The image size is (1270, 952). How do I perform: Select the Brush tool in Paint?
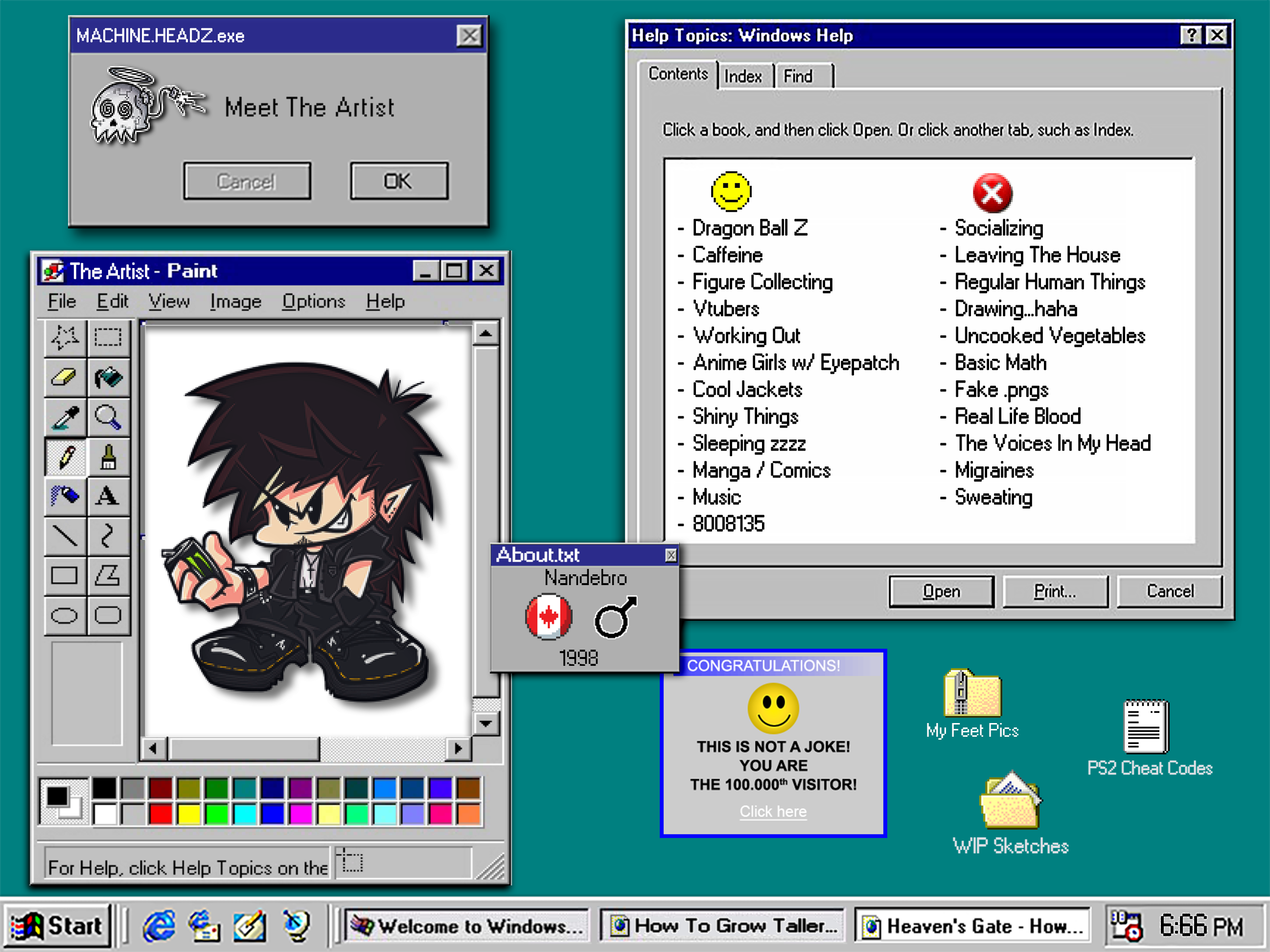coord(109,457)
